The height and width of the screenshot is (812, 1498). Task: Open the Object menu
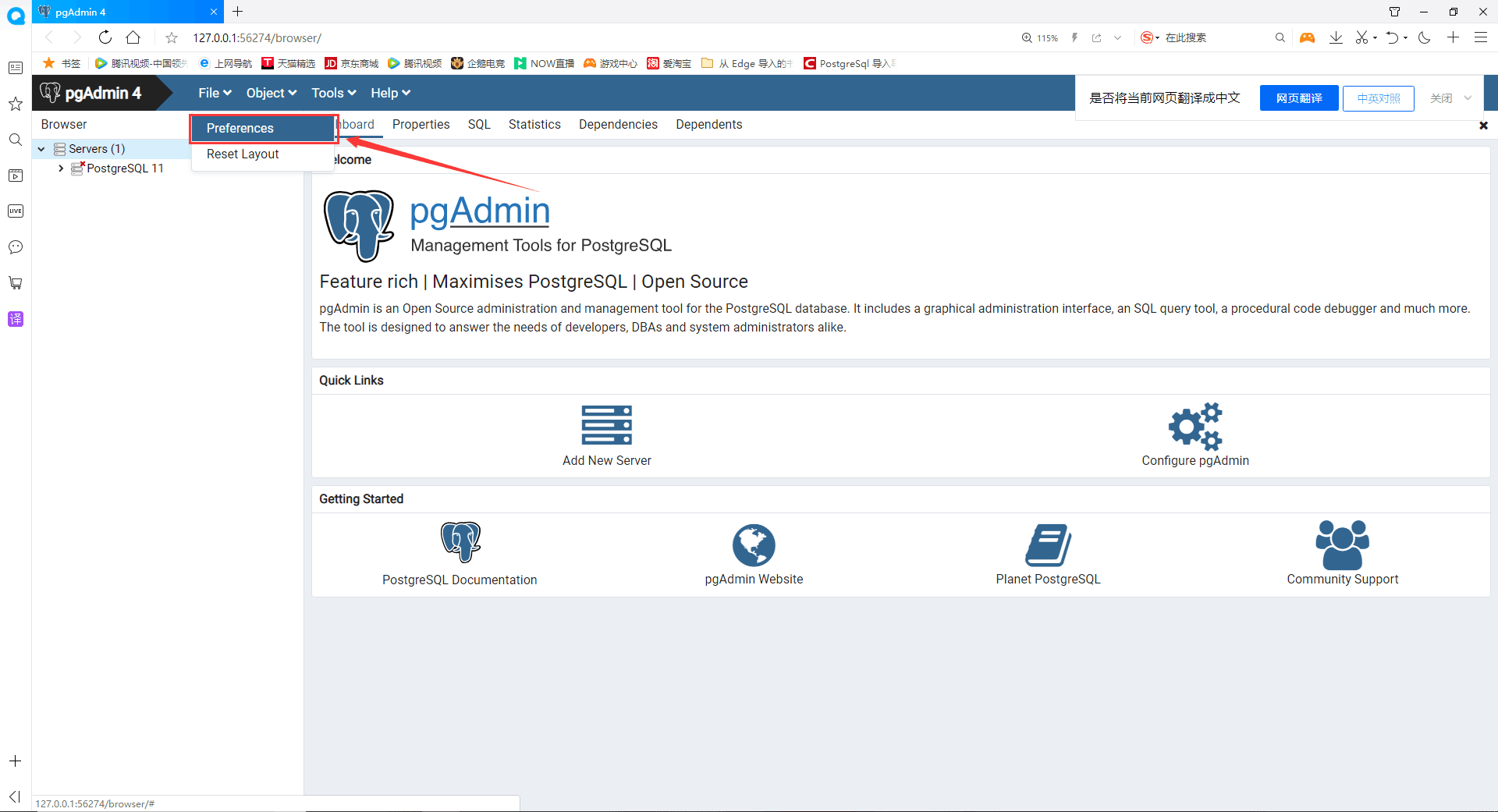pos(272,93)
